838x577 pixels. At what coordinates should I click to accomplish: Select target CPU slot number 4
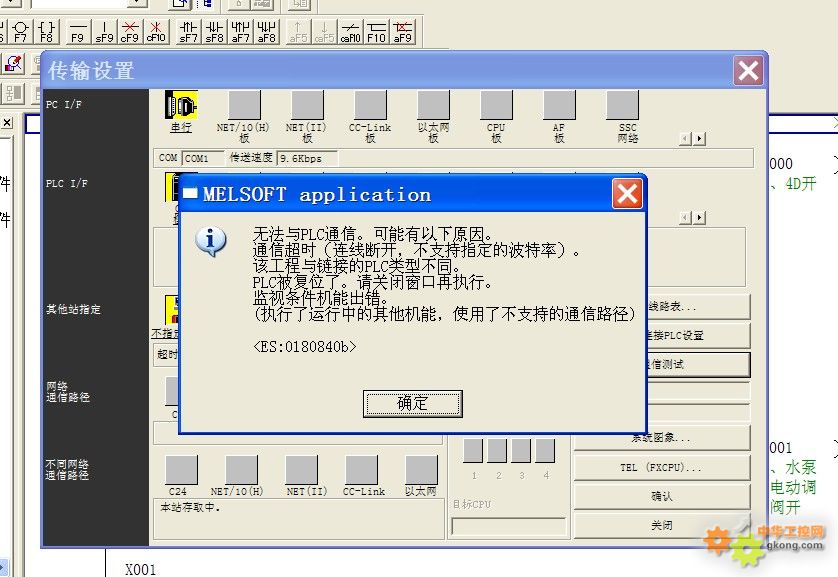pos(545,450)
